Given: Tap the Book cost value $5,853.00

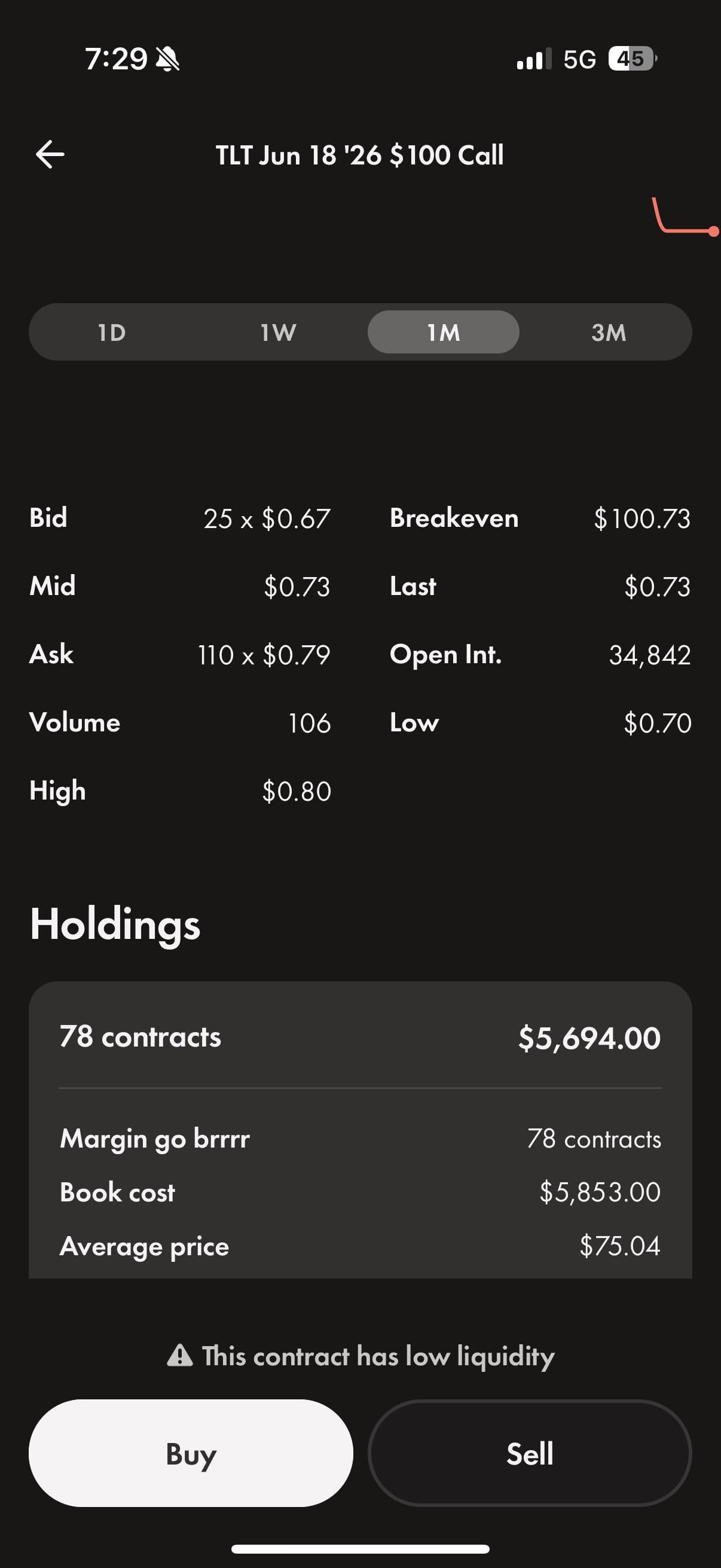Looking at the screenshot, I should (x=599, y=1192).
